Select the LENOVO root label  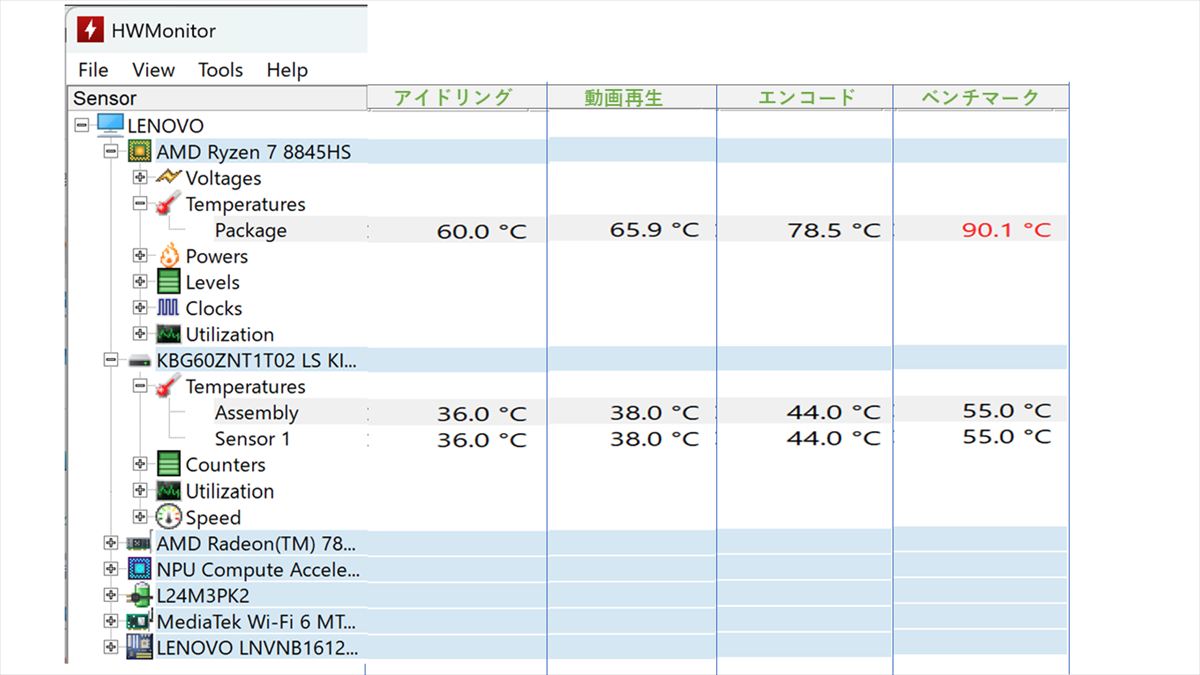[166, 126]
